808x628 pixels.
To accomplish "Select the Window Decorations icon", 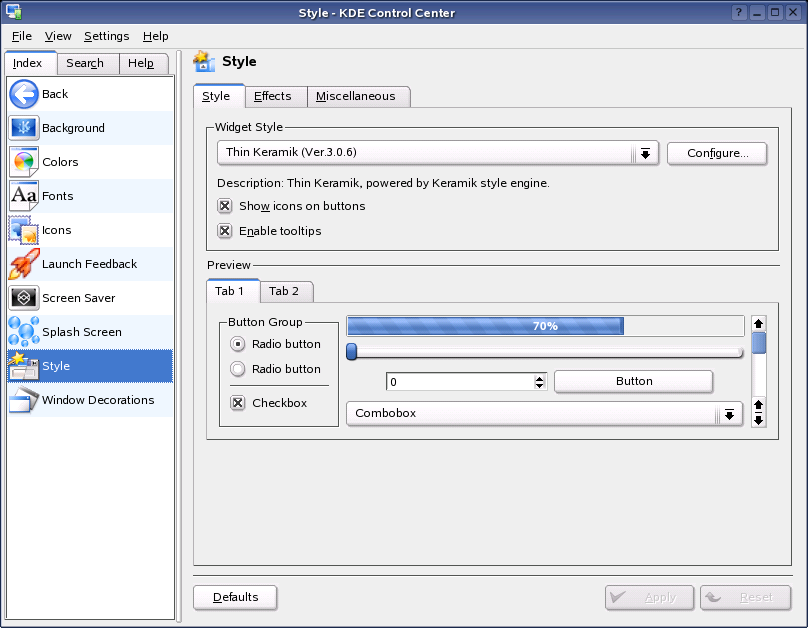I will pos(23,400).
